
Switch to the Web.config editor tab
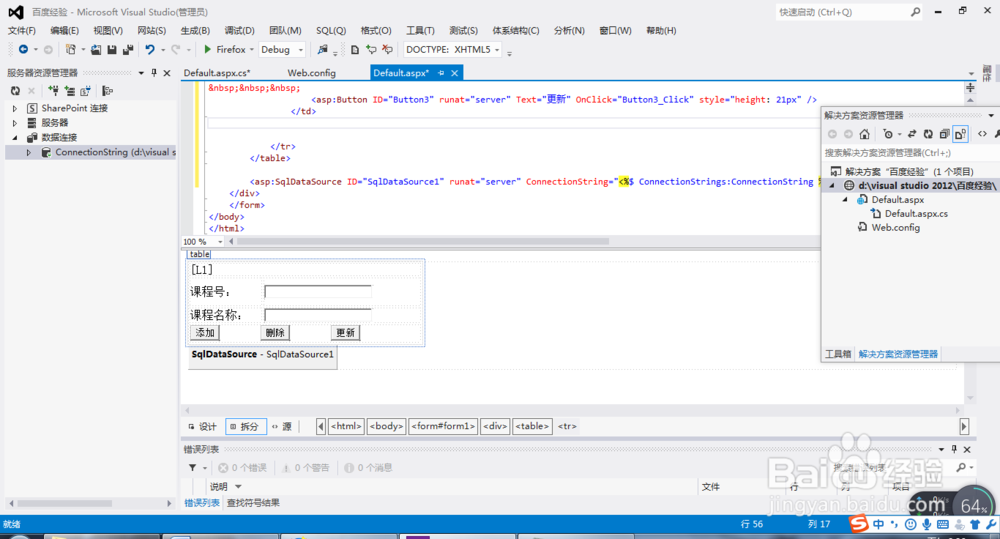[311, 73]
